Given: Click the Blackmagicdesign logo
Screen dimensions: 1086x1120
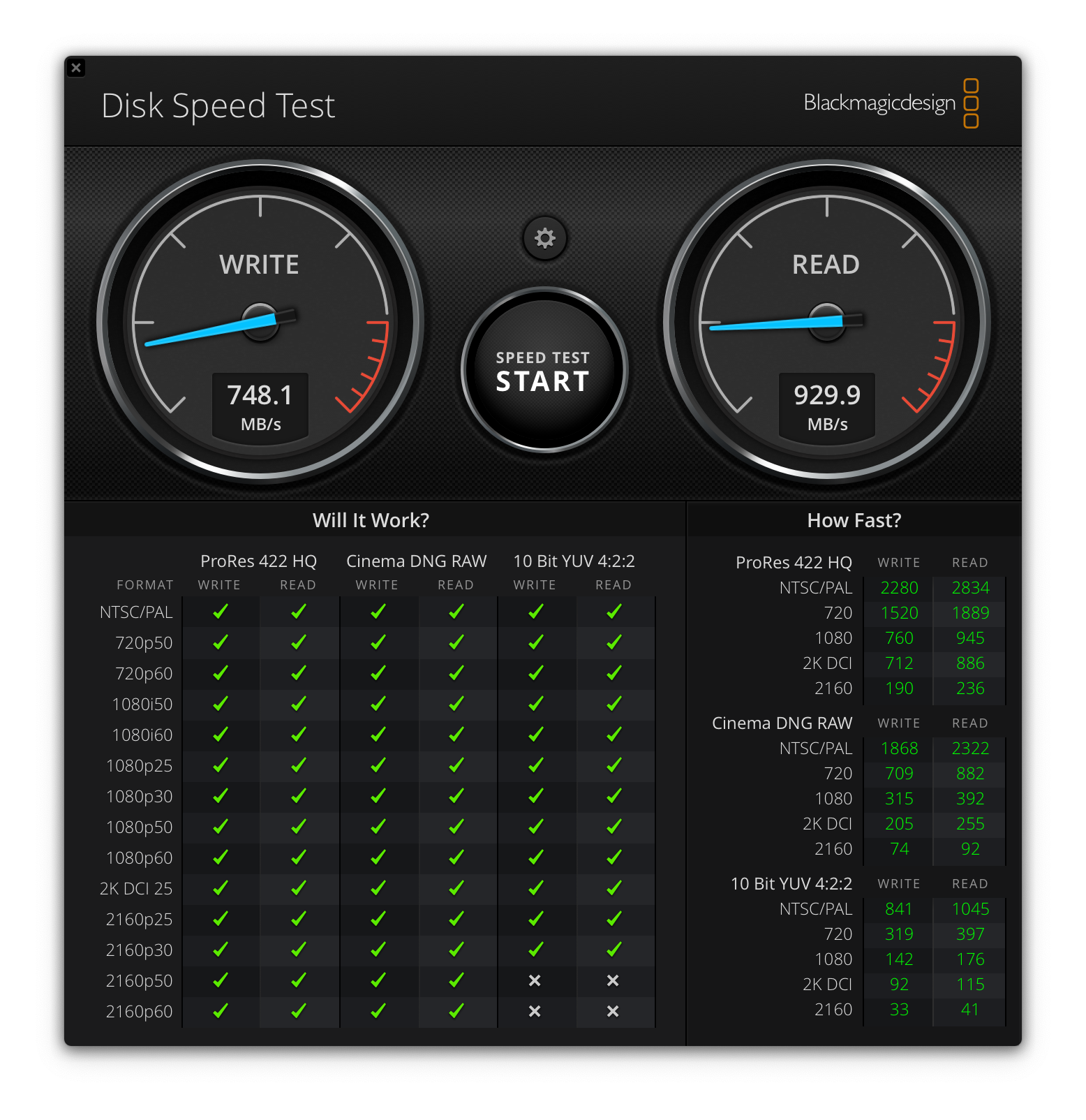Looking at the screenshot, I should pyautogui.click(x=891, y=103).
